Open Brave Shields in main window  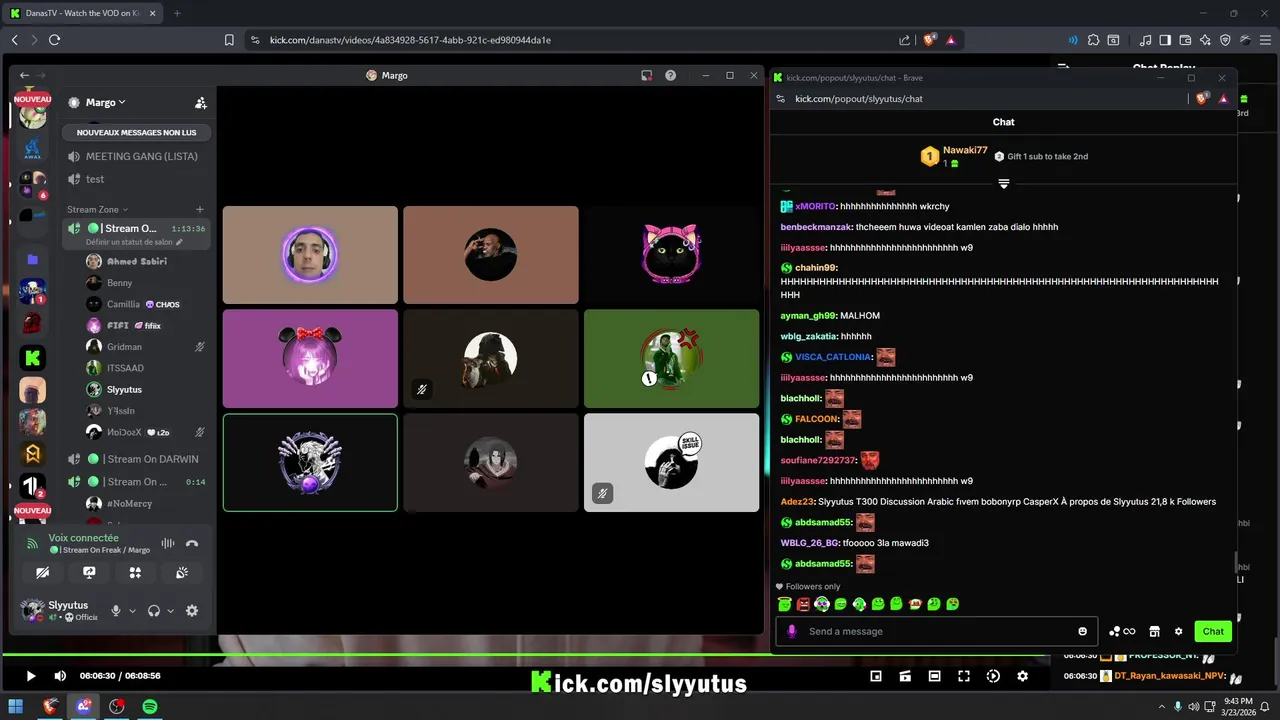929,40
